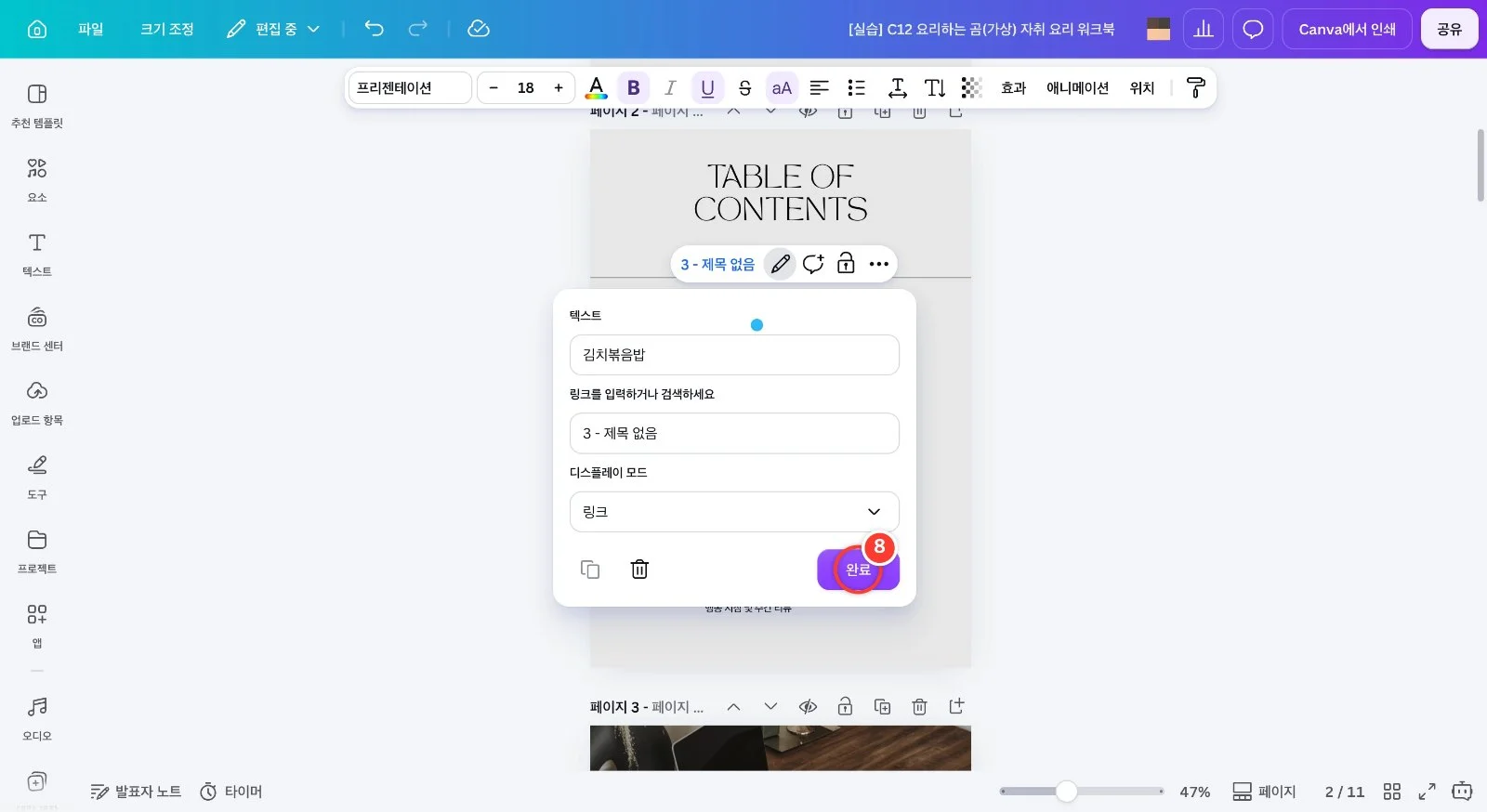Open the 요소 elements panel
This screenshot has height=812, width=1487.
pyautogui.click(x=37, y=179)
